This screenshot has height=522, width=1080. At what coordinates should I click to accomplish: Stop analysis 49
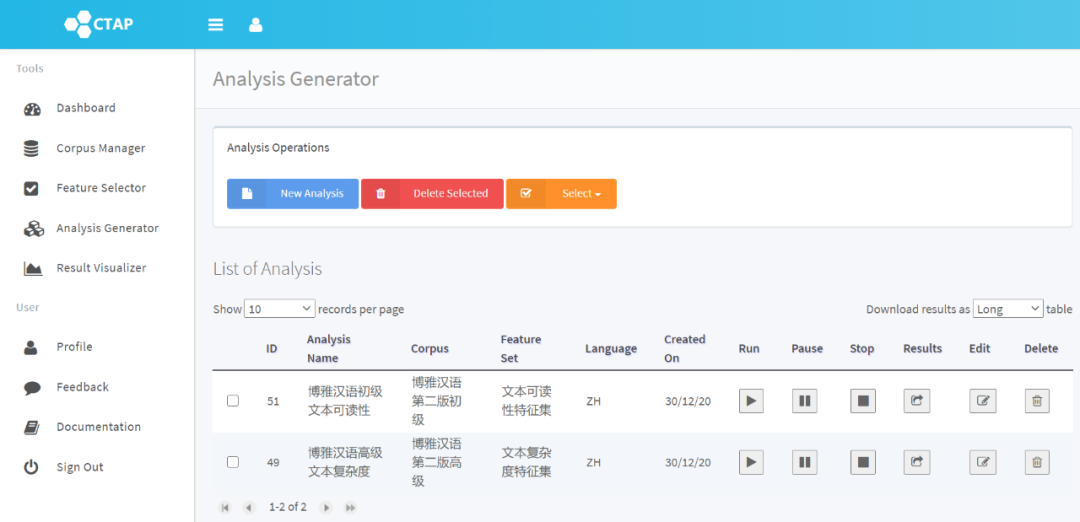pyautogui.click(x=863, y=462)
